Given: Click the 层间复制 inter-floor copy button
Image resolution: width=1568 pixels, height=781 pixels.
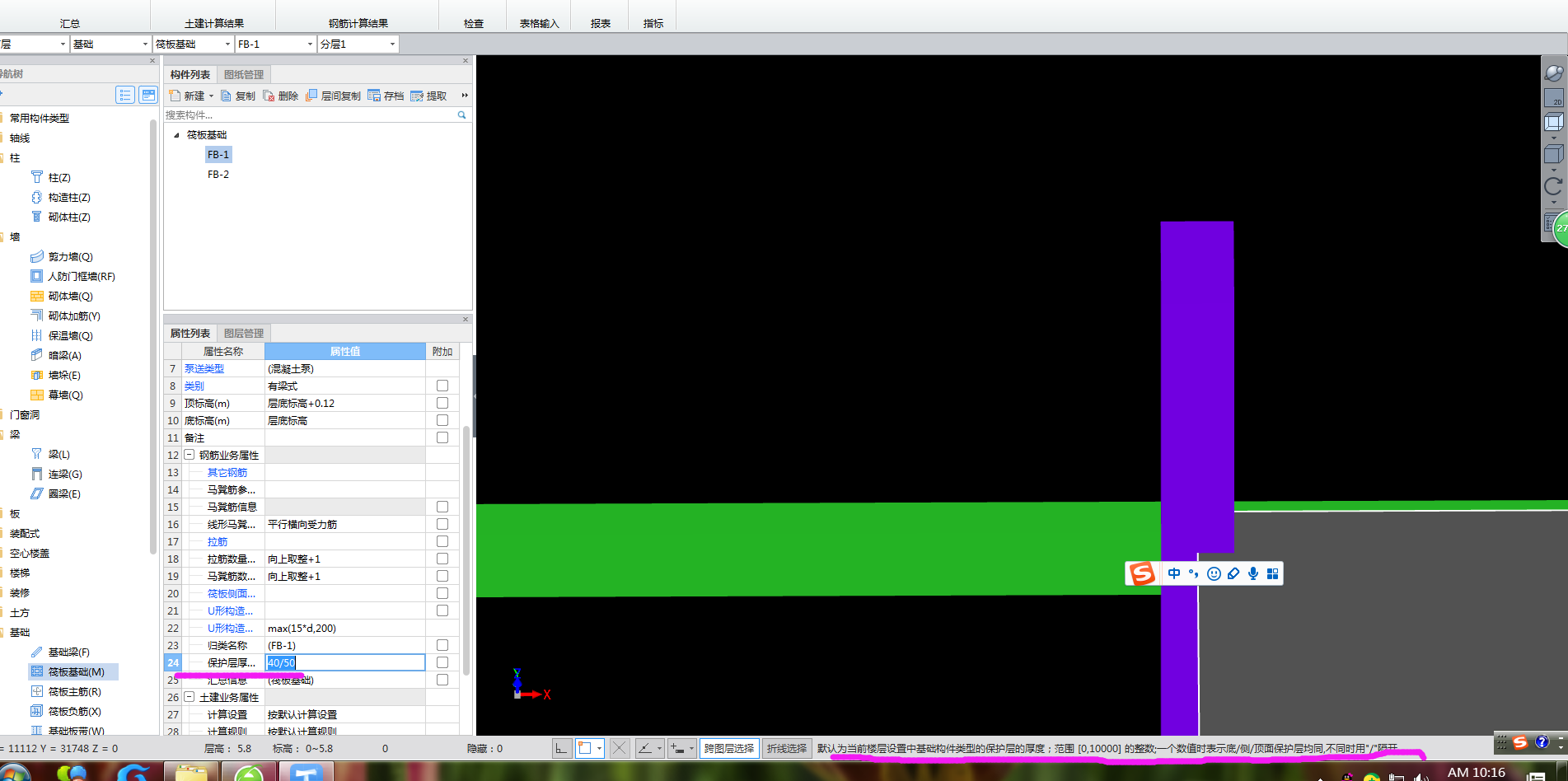Looking at the screenshot, I should pyautogui.click(x=333, y=96).
